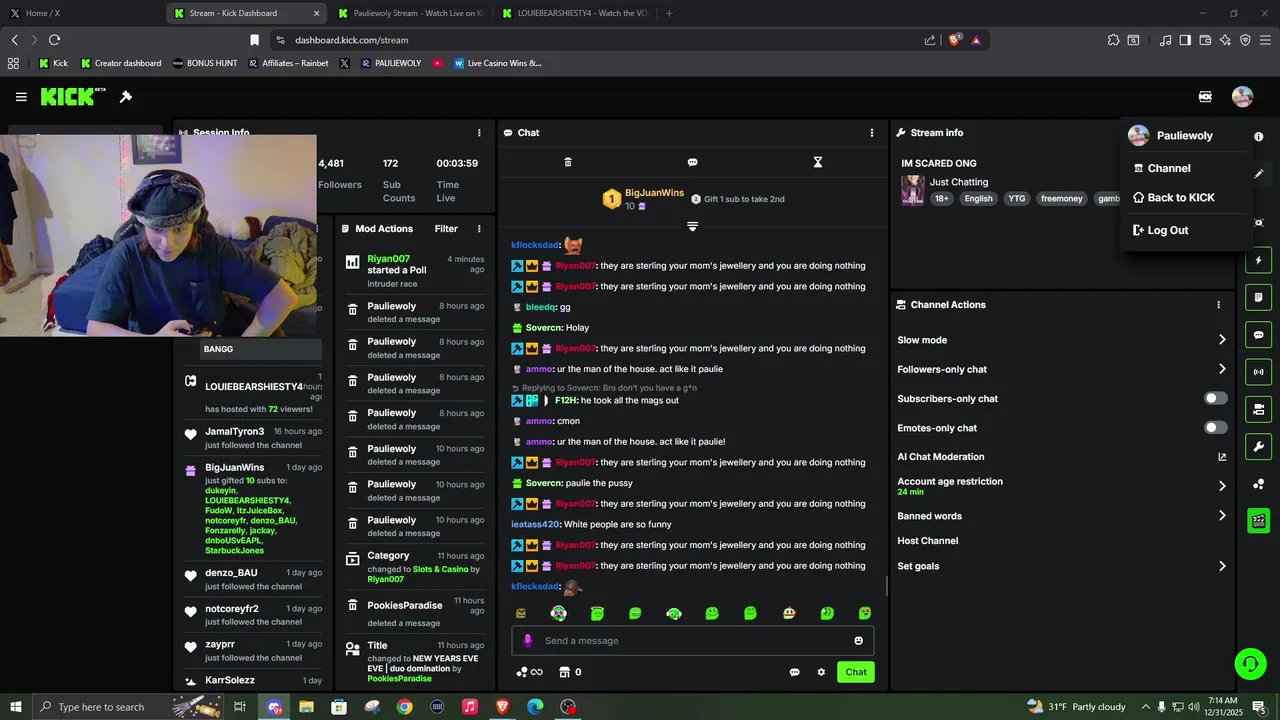Expand Followers-only chat settings
The image size is (1280, 720).
click(1221, 369)
